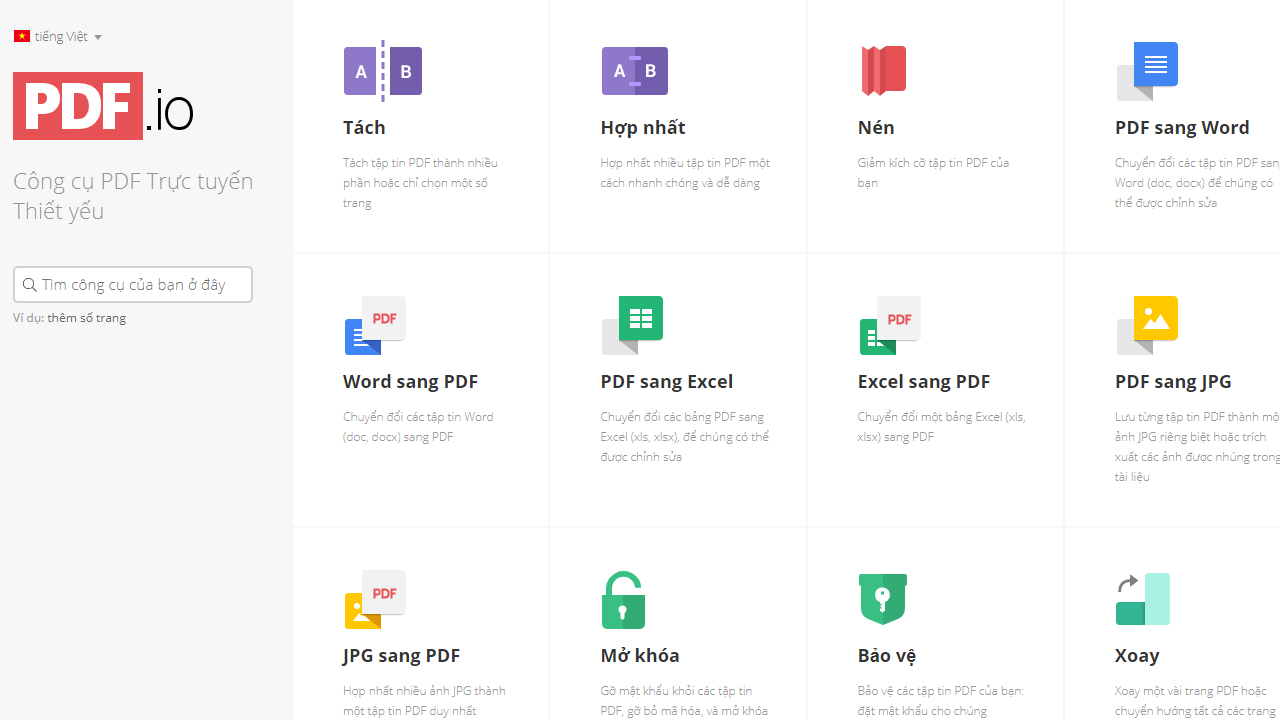The width and height of the screenshot is (1280, 720).
Task: Open the Mở khóa unlock padlock icon
Action: 623,599
